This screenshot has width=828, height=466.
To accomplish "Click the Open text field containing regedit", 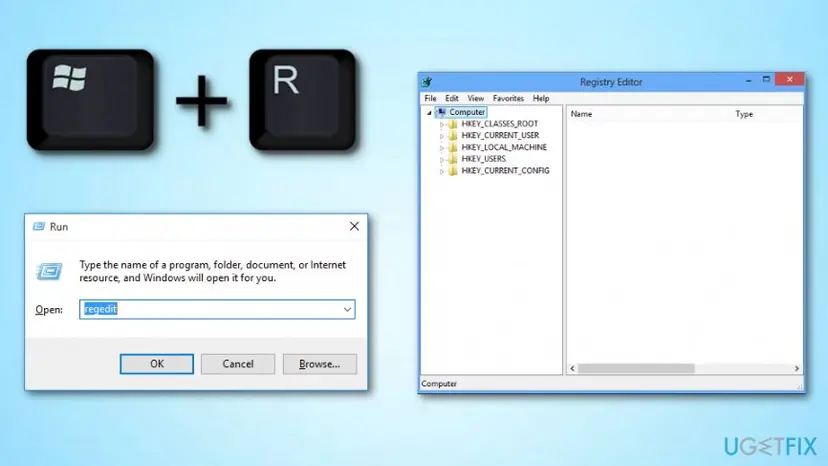I will pos(217,310).
